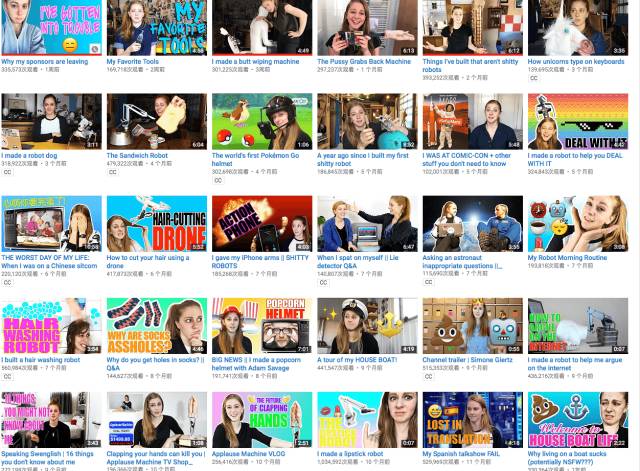This screenshot has width=640, height=471.
Task: Open 'A year ago since I built my first shitty robot'
Action: 363,160
